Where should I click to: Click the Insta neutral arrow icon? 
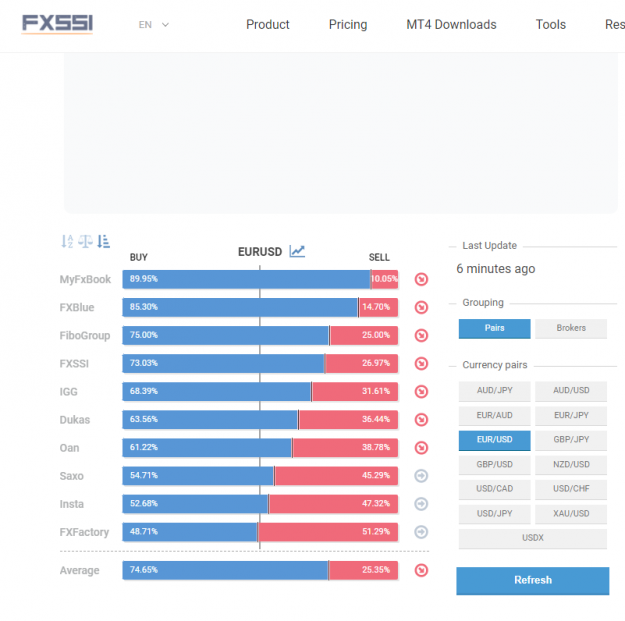pos(421,504)
